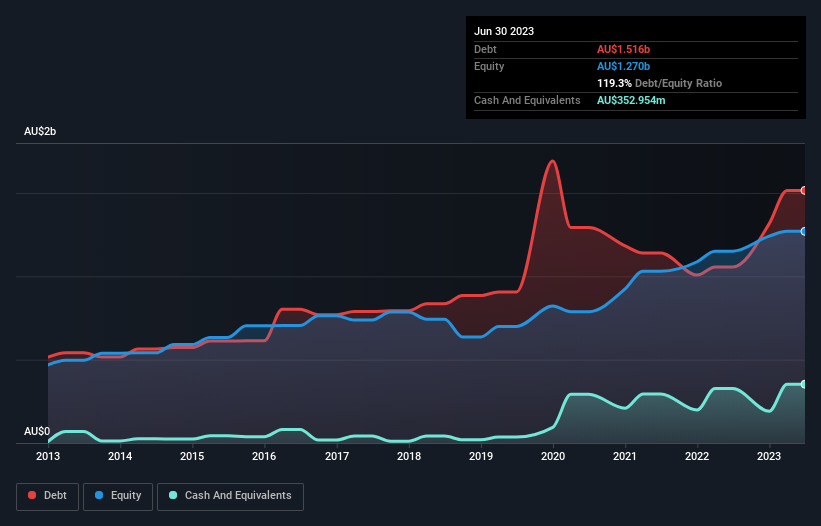Image resolution: width=821 pixels, height=526 pixels.
Task: Click the AU$2b y-axis label
Action: (40, 131)
